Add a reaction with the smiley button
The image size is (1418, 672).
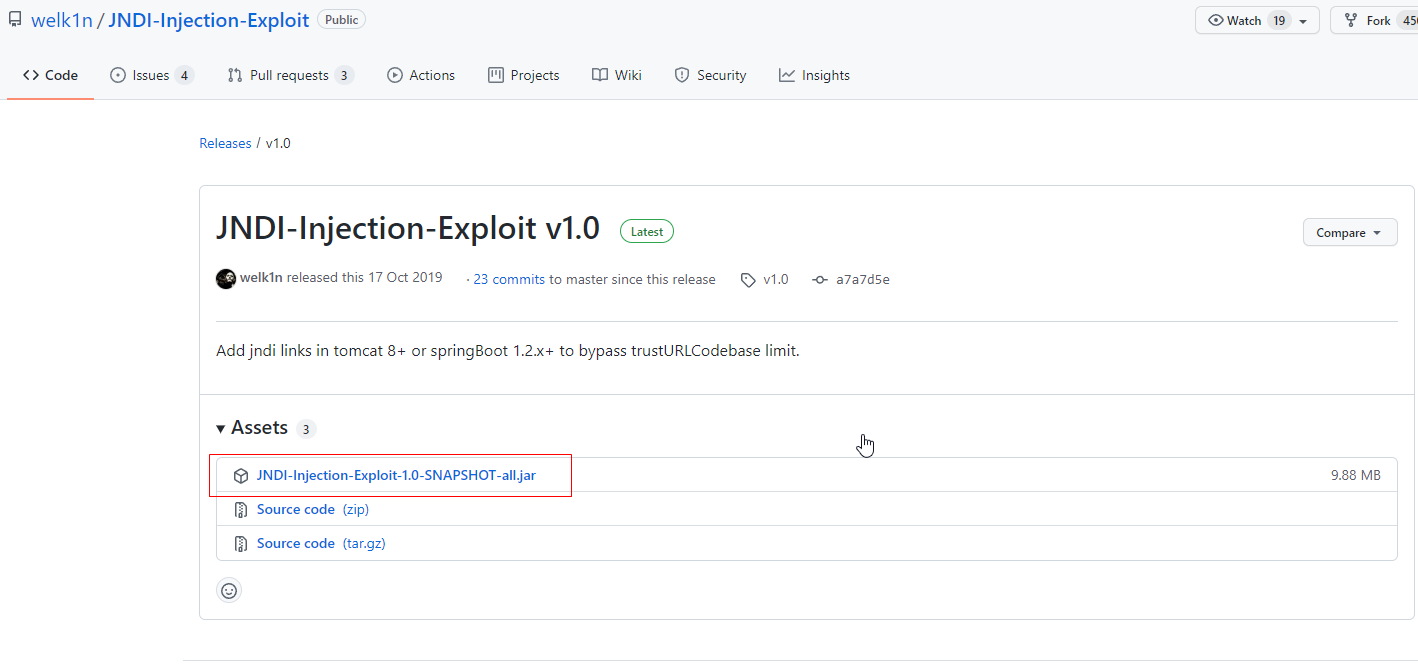[x=229, y=590]
